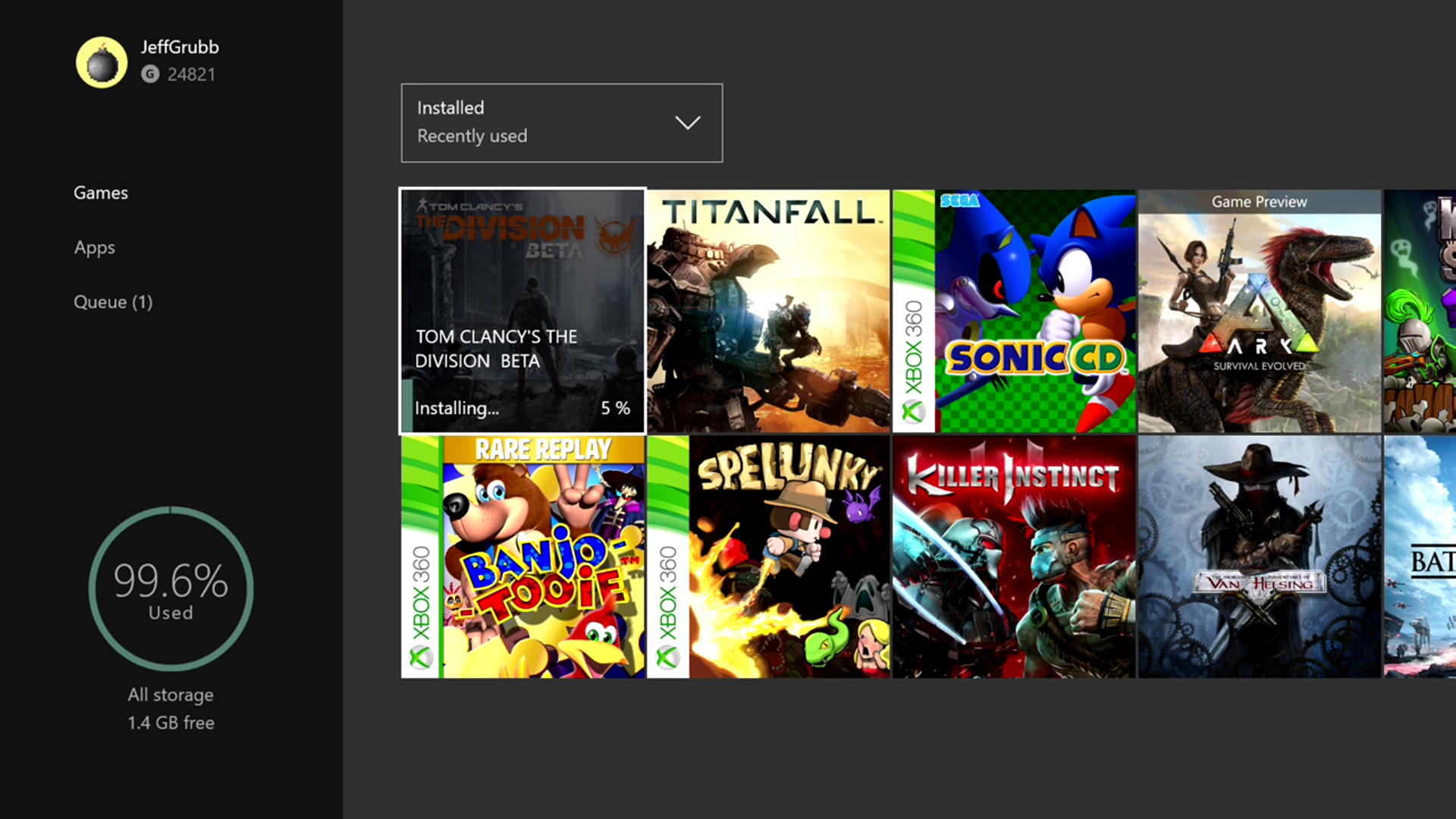Image resolution: width=1456 pixels, height=819 pixels.
Task: Click the 1.4 GB free text
Action: (171, 723)
